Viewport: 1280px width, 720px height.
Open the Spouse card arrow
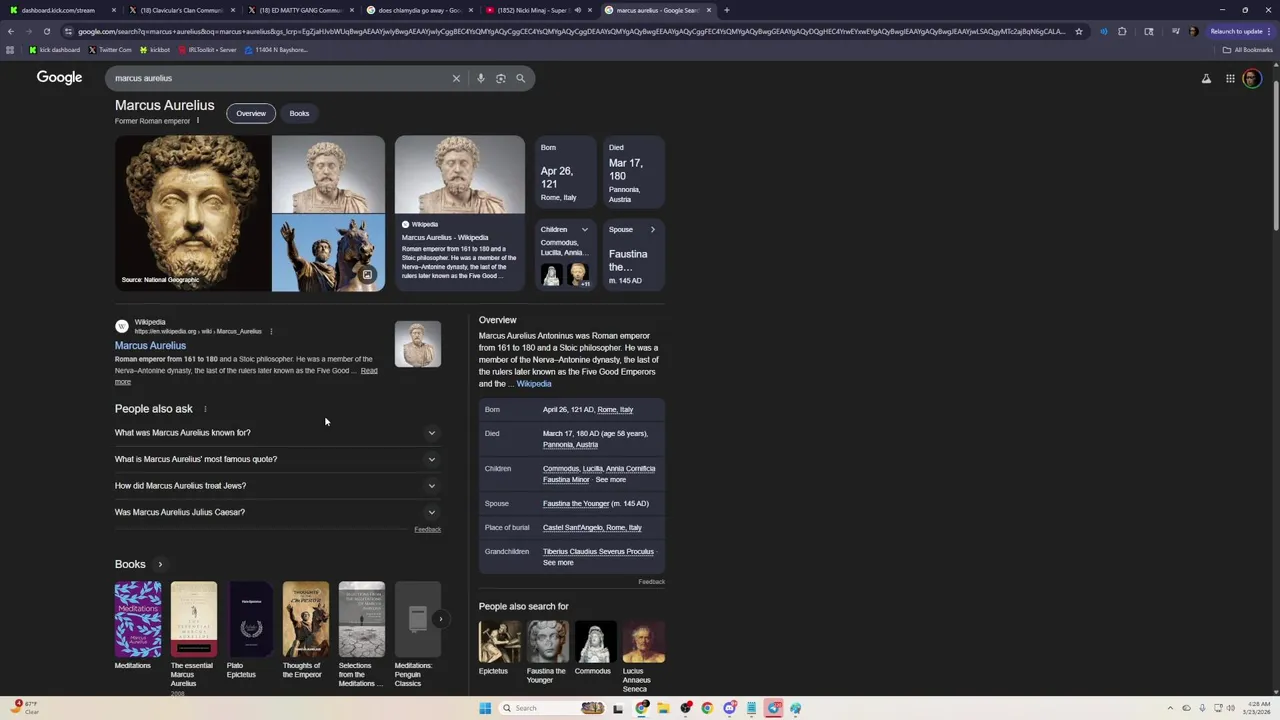pos(653,230)
